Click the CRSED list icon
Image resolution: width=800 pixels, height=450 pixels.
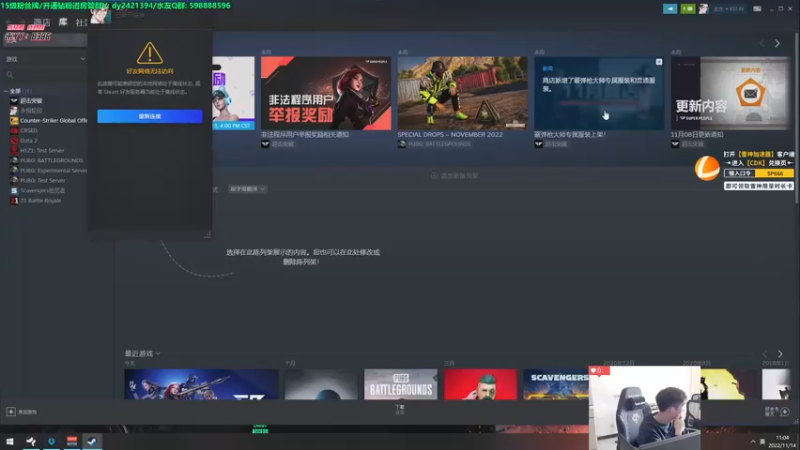[14, 131]
